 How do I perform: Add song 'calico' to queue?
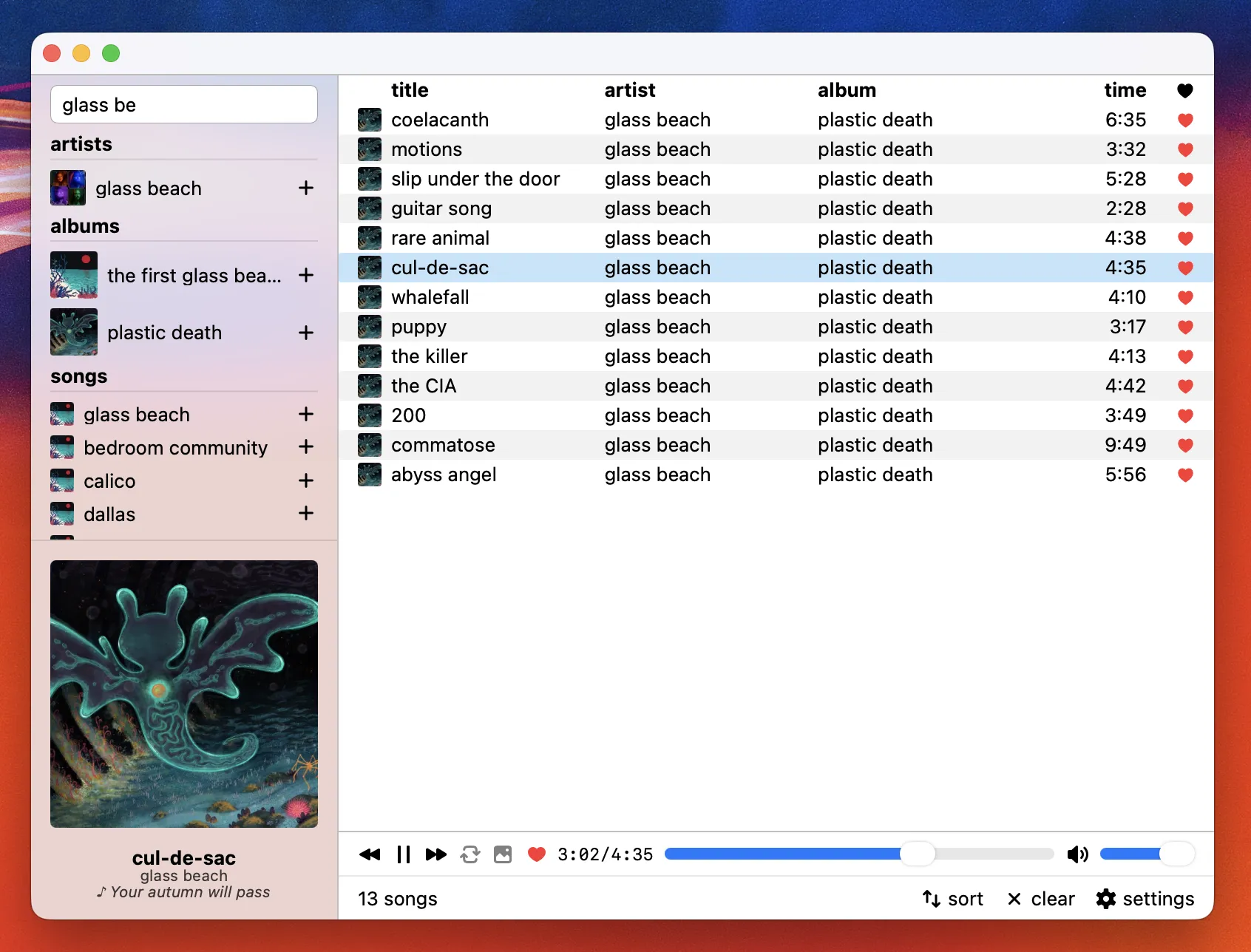[x=306, y=480]
